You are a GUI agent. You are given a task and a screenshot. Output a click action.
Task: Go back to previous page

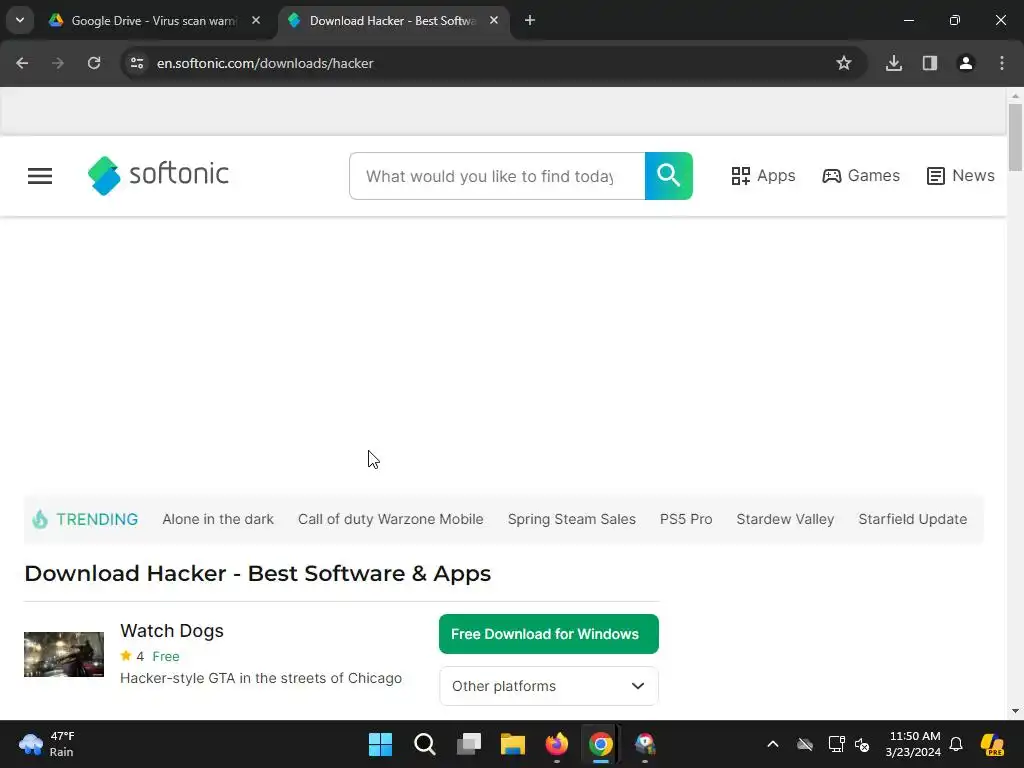[22, 63]
